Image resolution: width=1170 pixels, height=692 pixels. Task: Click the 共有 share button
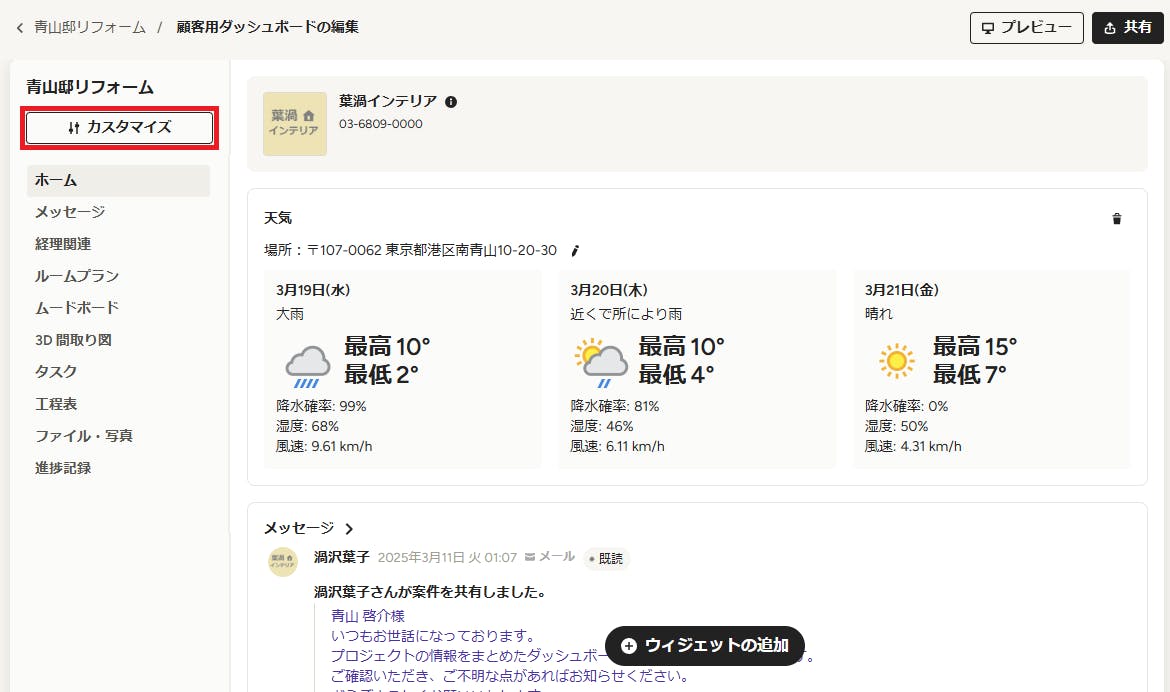click(1127, 28)
